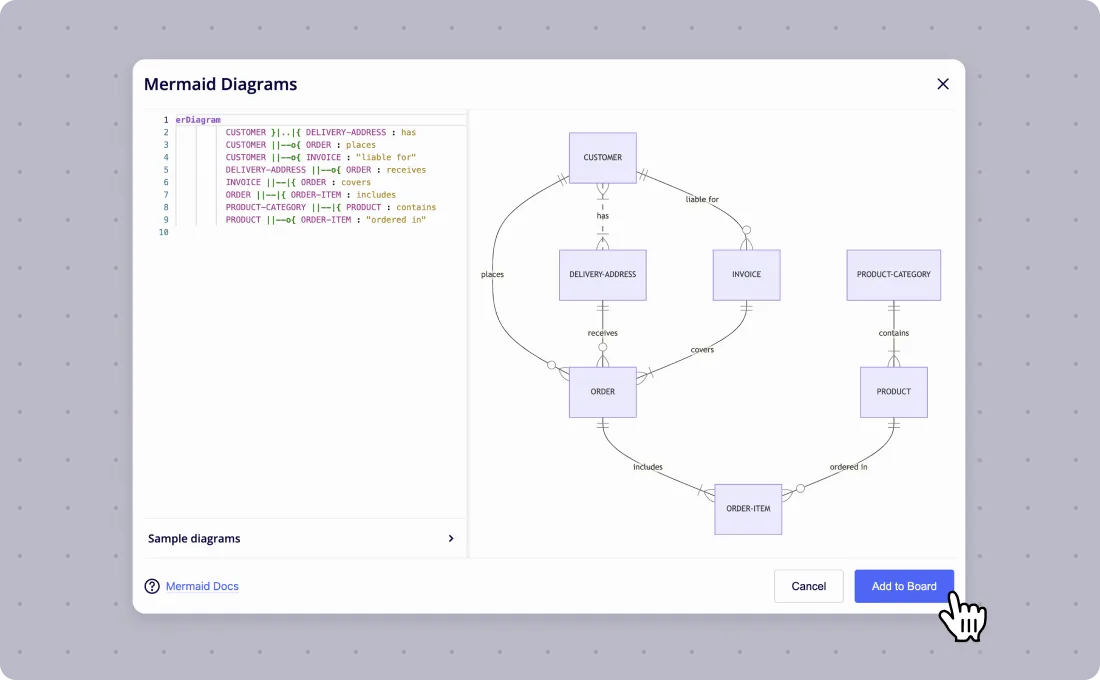Select the ORDER-ITEM entity box

tap(748, 509)
